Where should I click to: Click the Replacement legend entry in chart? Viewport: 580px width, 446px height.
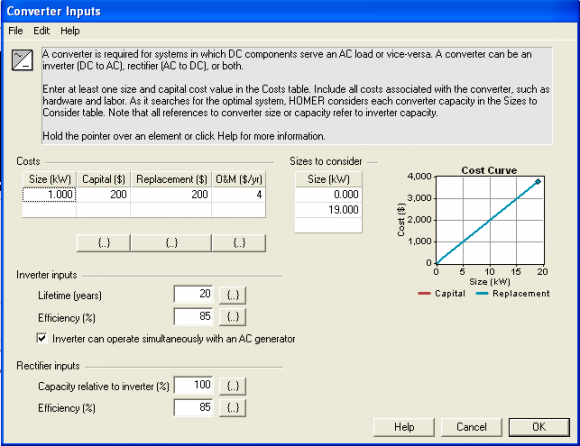[x=513, y=294]
